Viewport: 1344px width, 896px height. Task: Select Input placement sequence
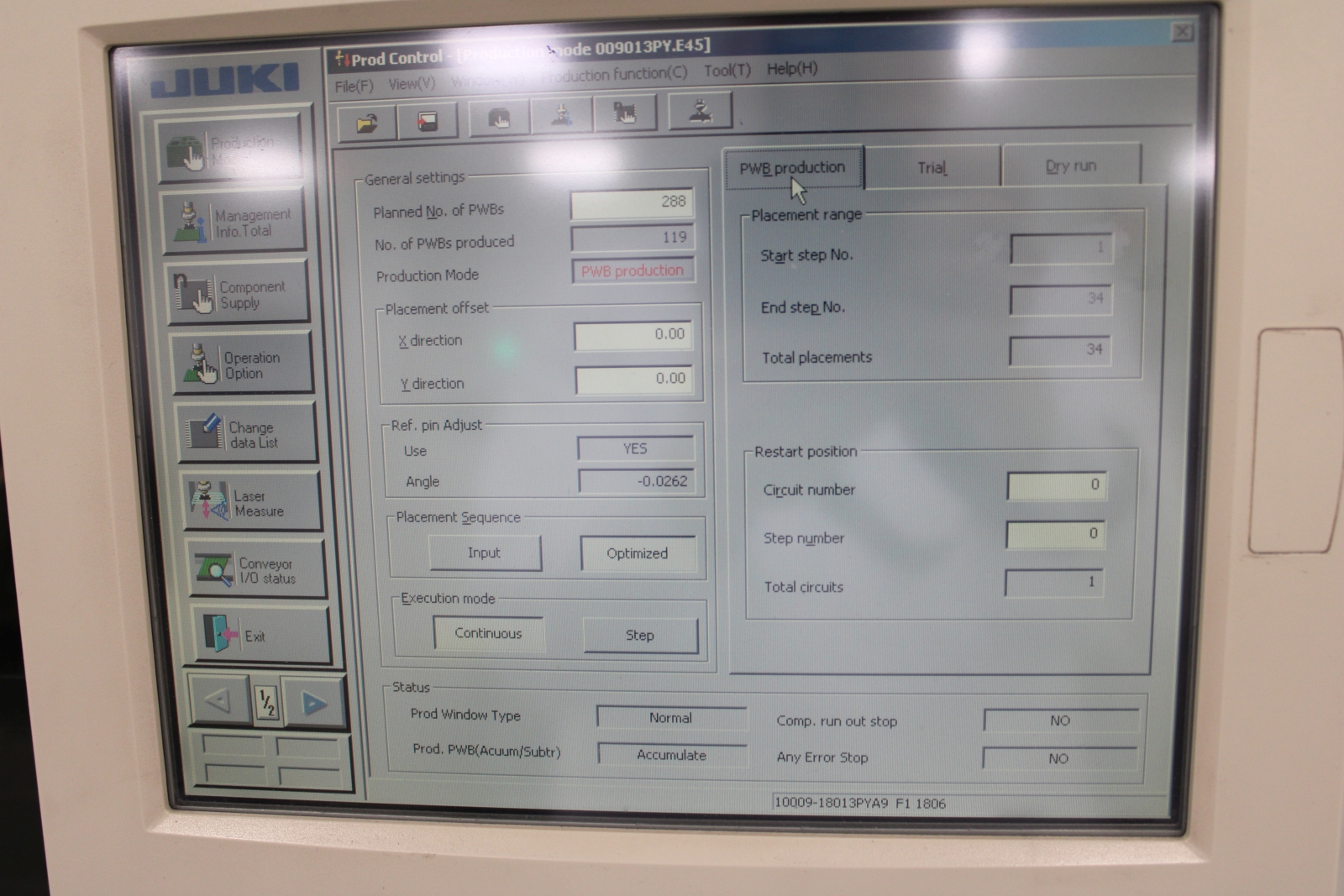coord(485,553)
